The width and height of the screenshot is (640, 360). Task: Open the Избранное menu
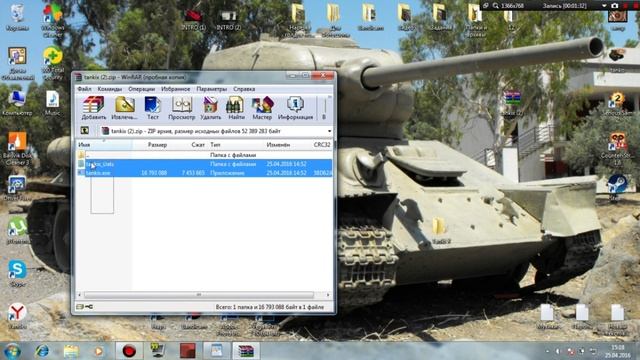[176, 89]
